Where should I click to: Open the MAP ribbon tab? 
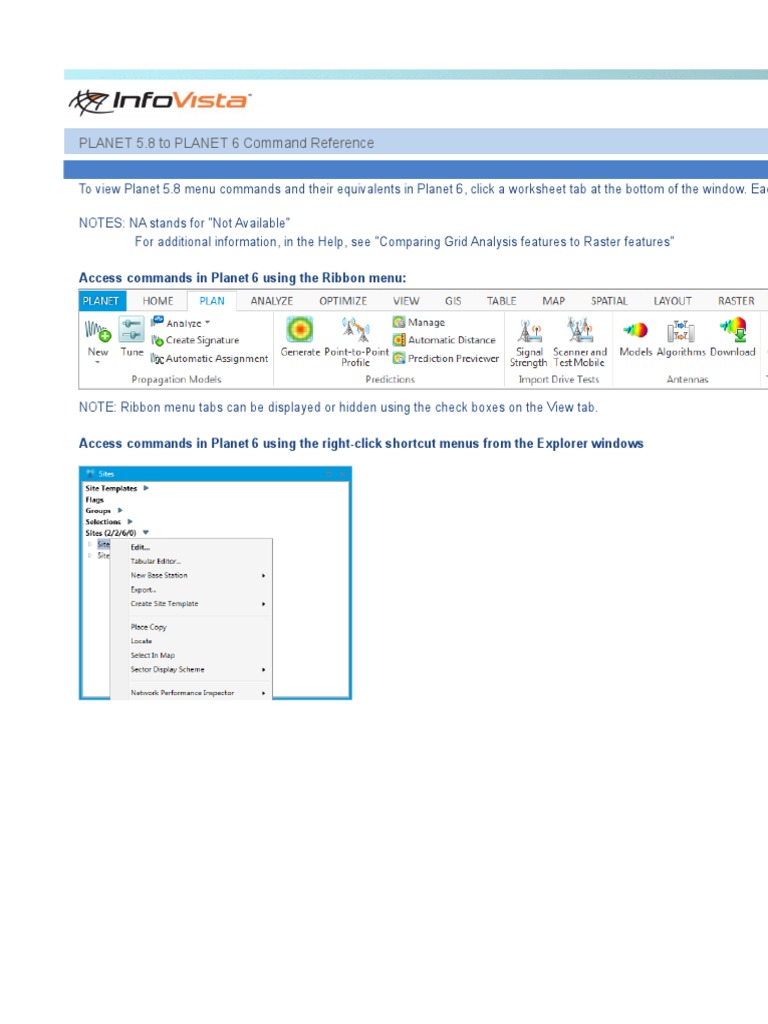pos(553,300)
